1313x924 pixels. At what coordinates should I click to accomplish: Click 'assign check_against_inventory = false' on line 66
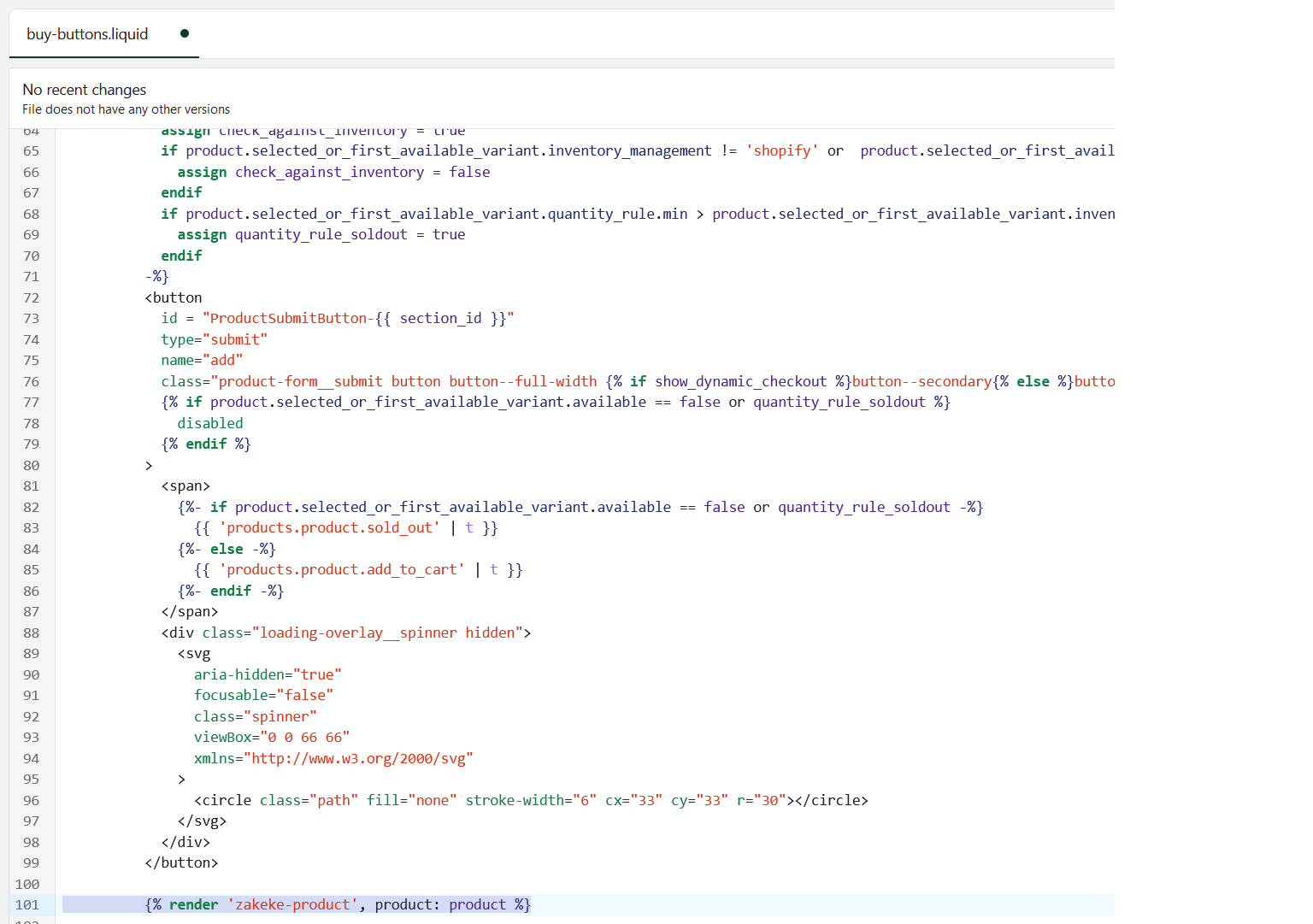pyautogui.click(x=334, y=173)
